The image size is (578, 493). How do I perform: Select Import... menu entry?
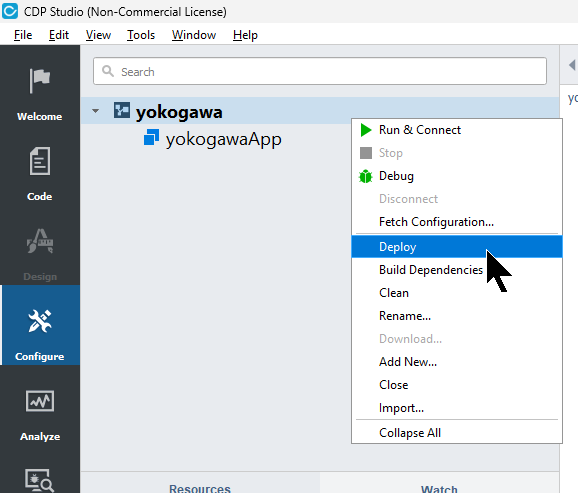coord(457,408)
